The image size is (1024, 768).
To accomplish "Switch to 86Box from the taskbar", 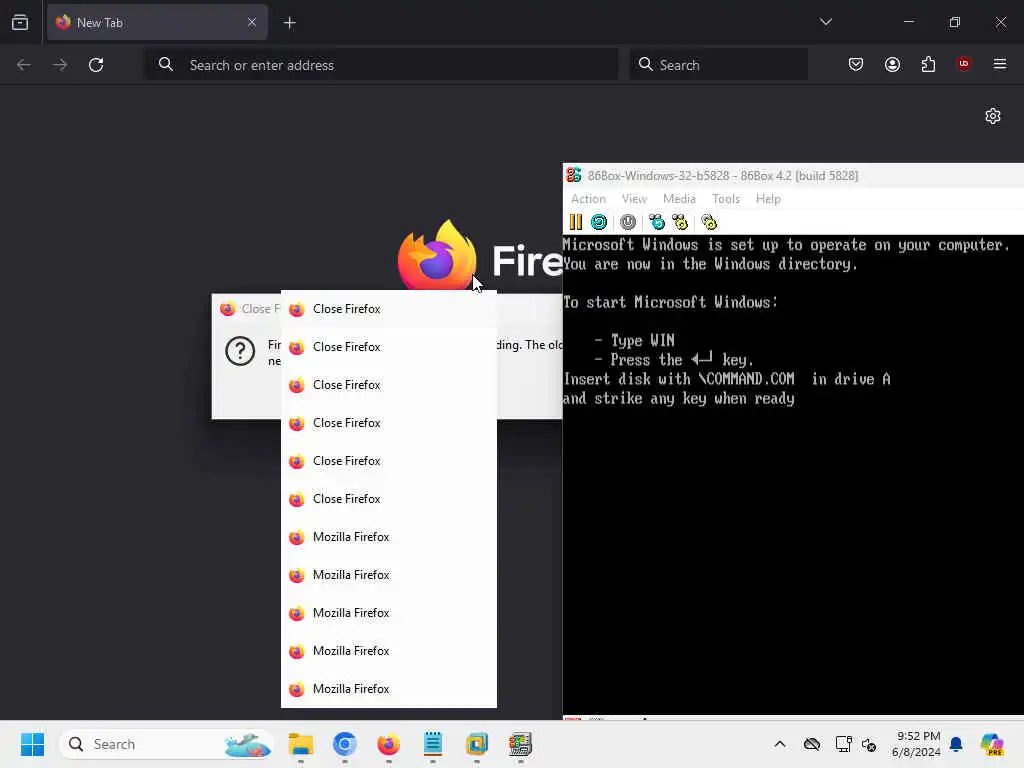I will [x=520, y=744].
